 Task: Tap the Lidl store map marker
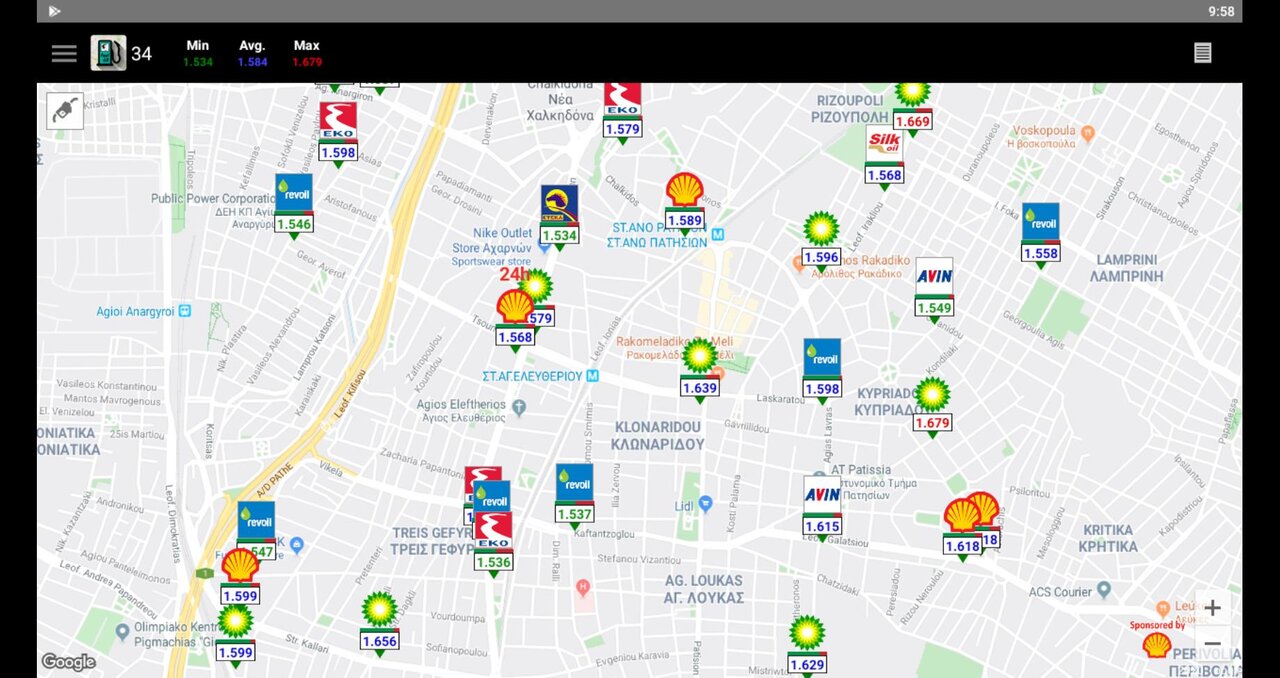click(705, 503)
